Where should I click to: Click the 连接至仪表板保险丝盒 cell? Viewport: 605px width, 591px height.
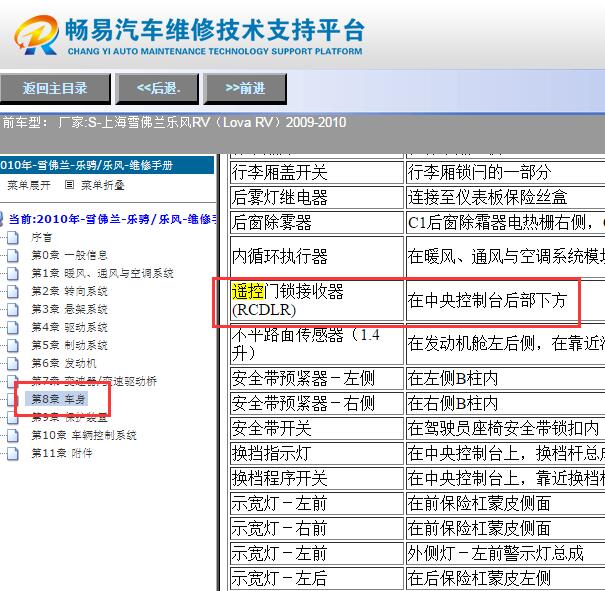(x=505, y=198)
